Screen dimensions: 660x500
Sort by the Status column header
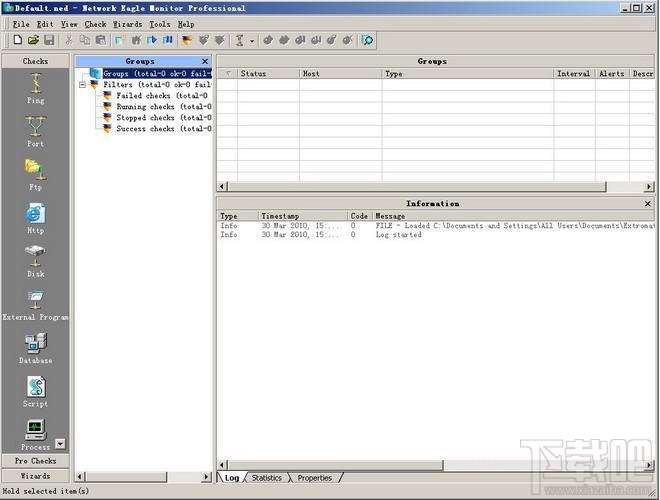coord(268,74)
